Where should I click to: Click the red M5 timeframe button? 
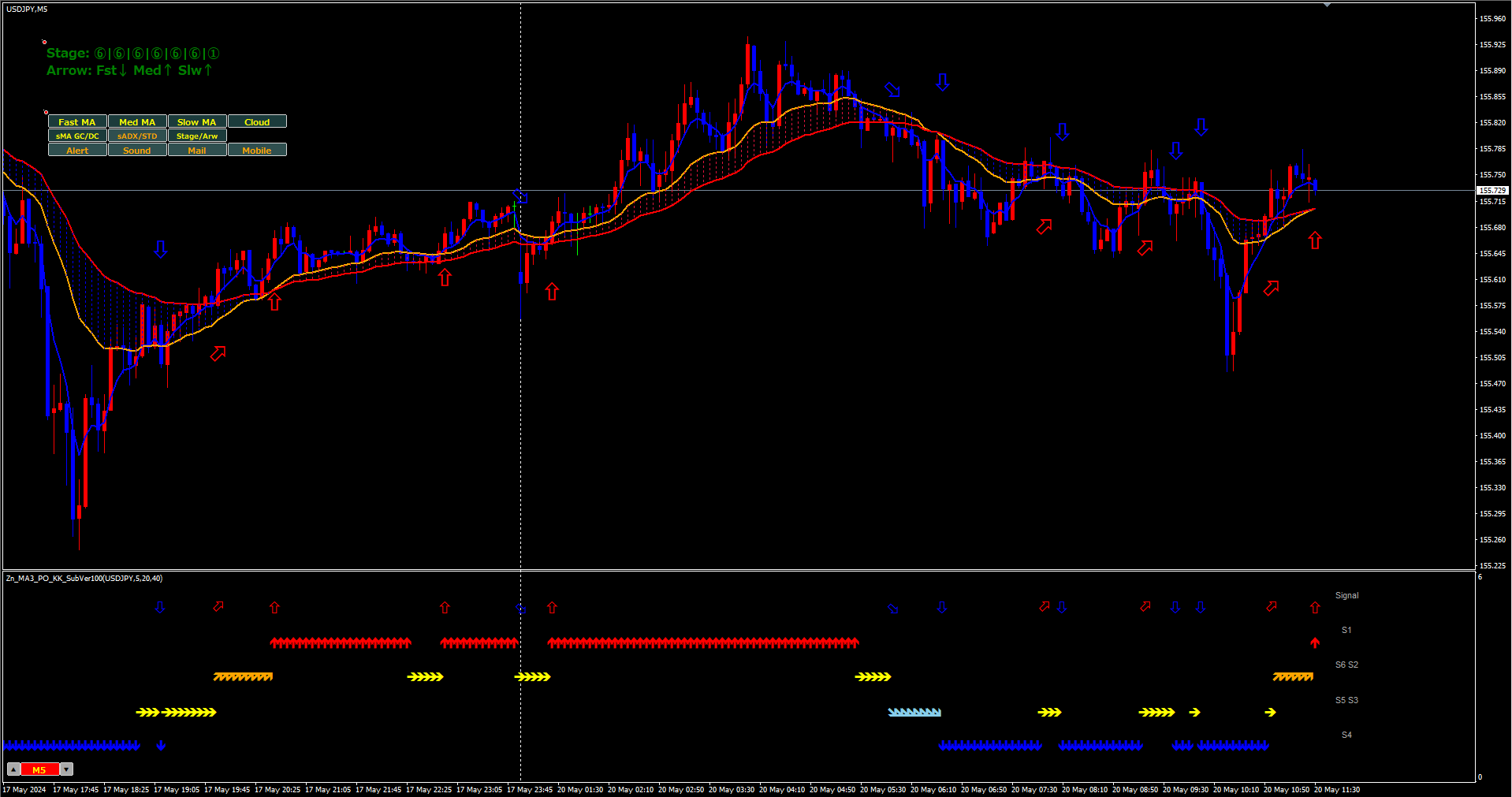pyautogui.click(x=40, y=769)
